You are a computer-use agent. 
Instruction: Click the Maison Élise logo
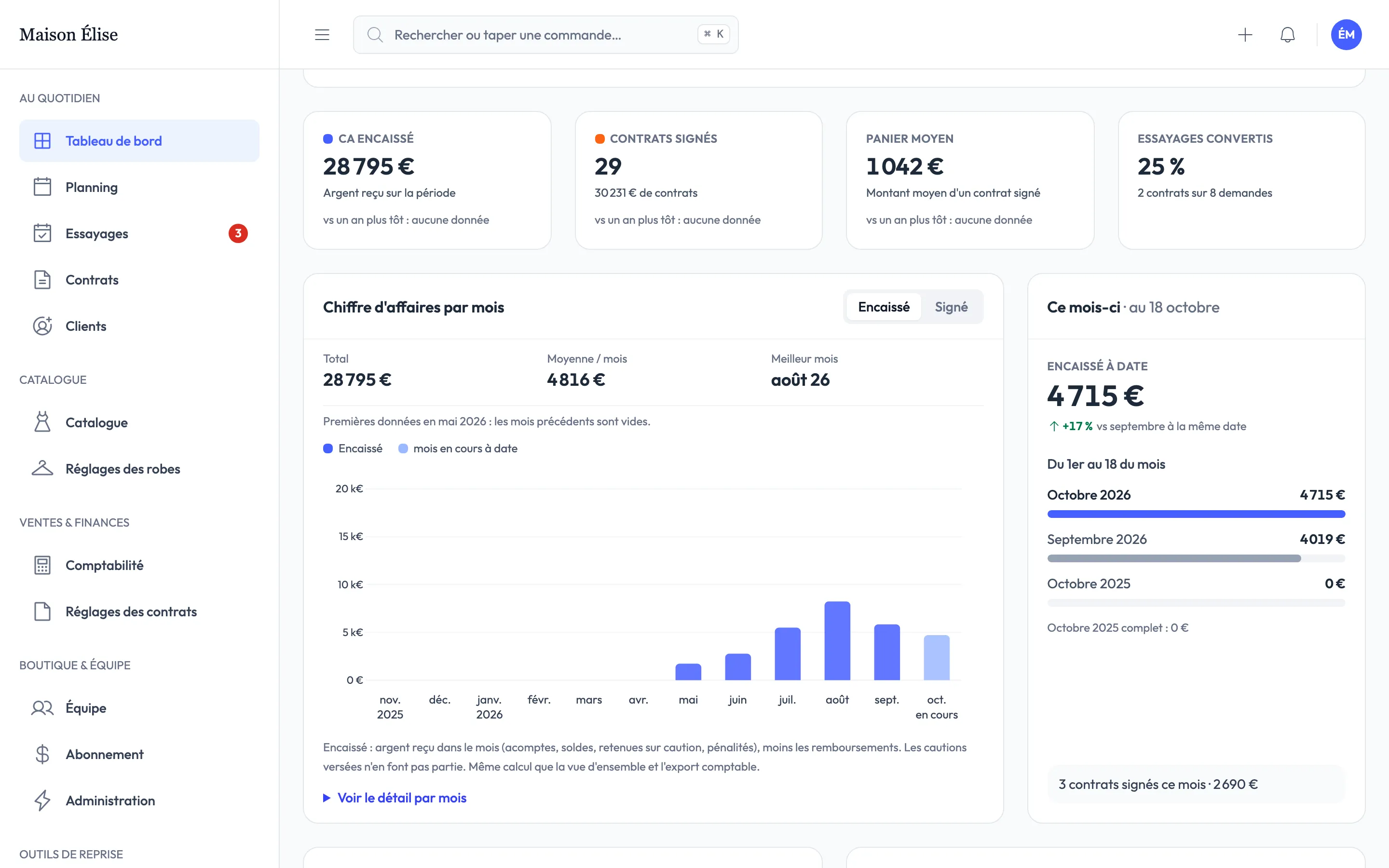(x=68, y=34)
